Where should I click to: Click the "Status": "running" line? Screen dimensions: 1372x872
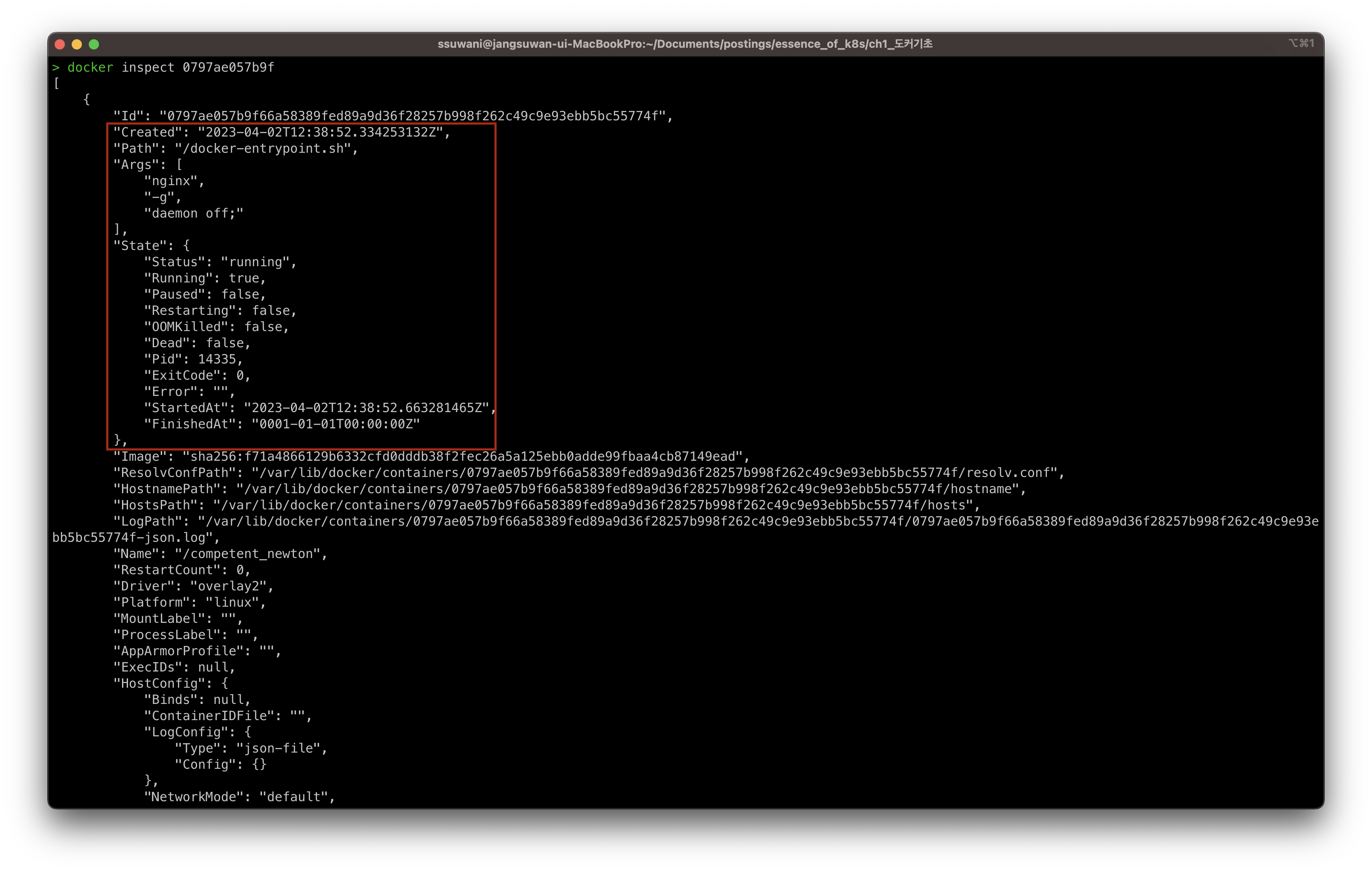pyautogui.click(x=220, y=262)
